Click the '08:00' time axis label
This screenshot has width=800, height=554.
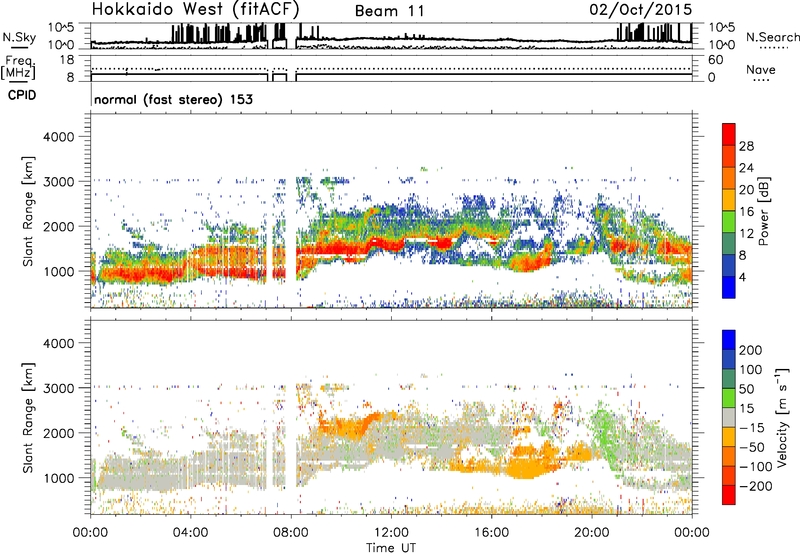click(291, 533)
